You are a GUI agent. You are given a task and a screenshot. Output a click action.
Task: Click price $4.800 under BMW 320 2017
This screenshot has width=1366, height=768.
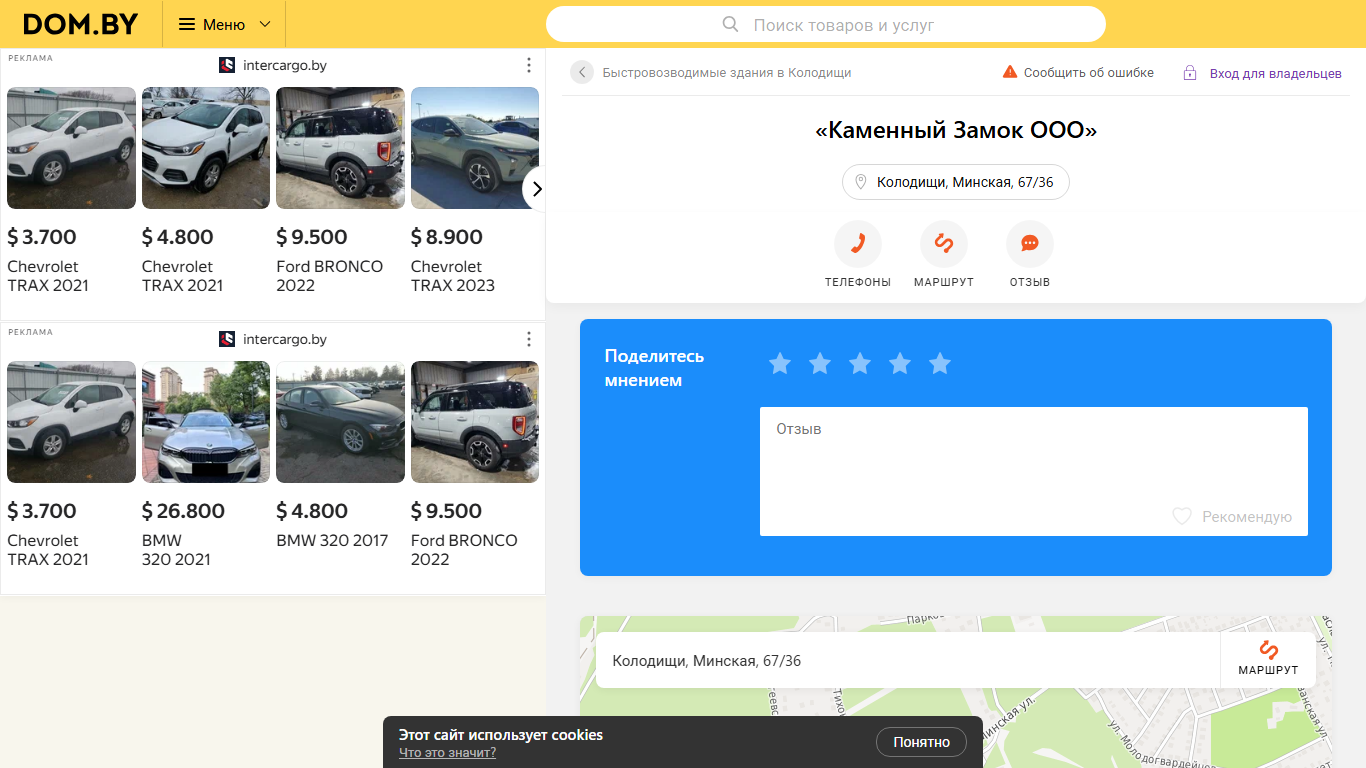(x=312, y=511)
